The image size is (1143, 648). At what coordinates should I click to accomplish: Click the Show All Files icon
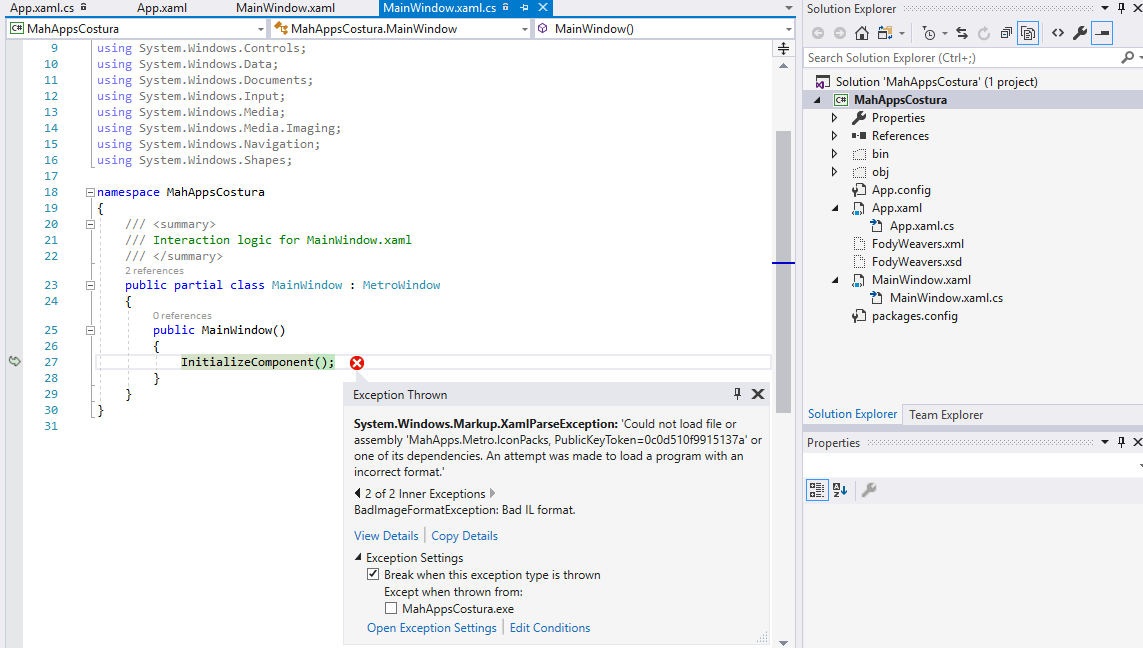pyautogui.click(x=1029, y=32)
